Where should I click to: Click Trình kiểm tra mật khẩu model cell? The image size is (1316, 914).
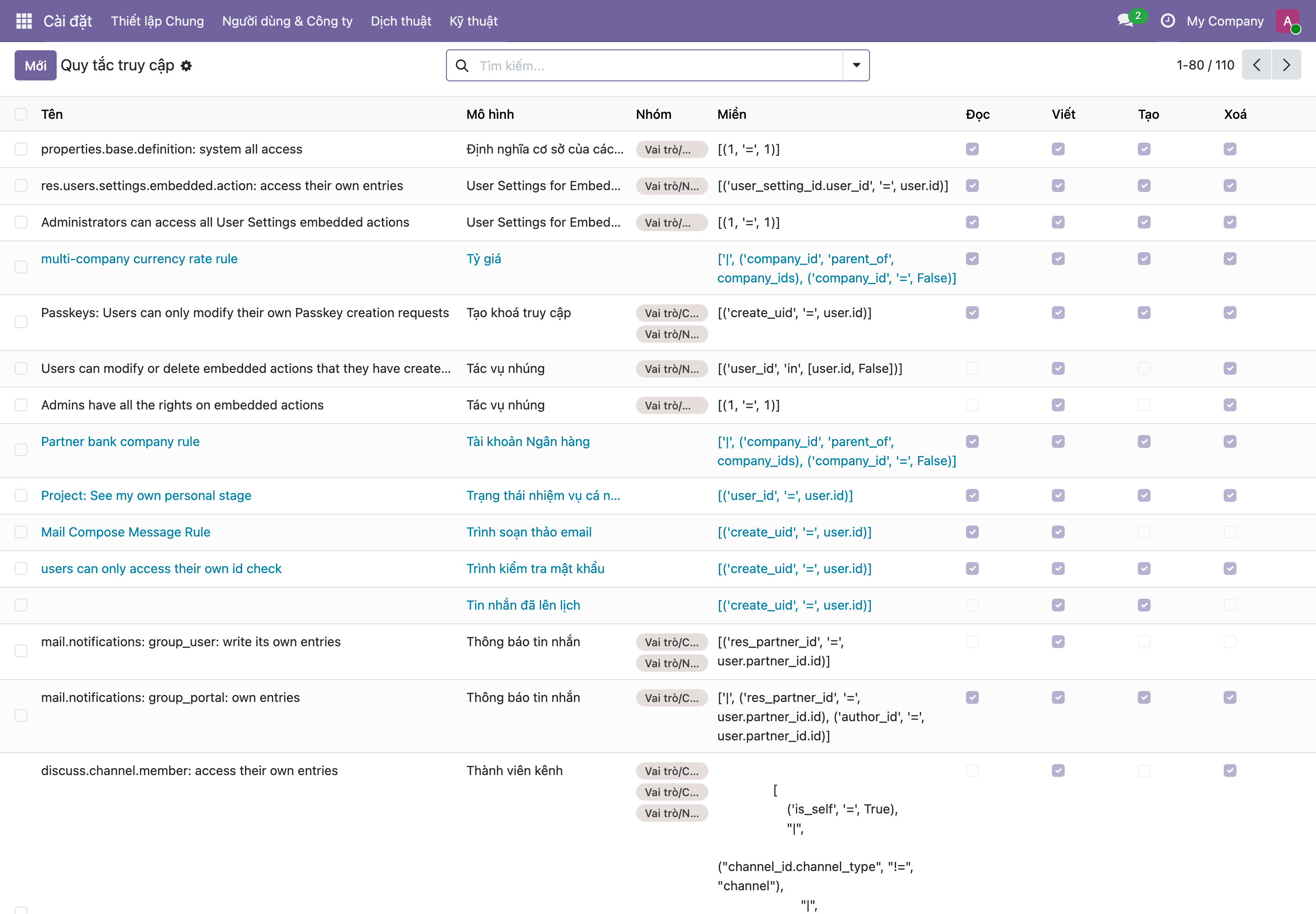point(536,569)
